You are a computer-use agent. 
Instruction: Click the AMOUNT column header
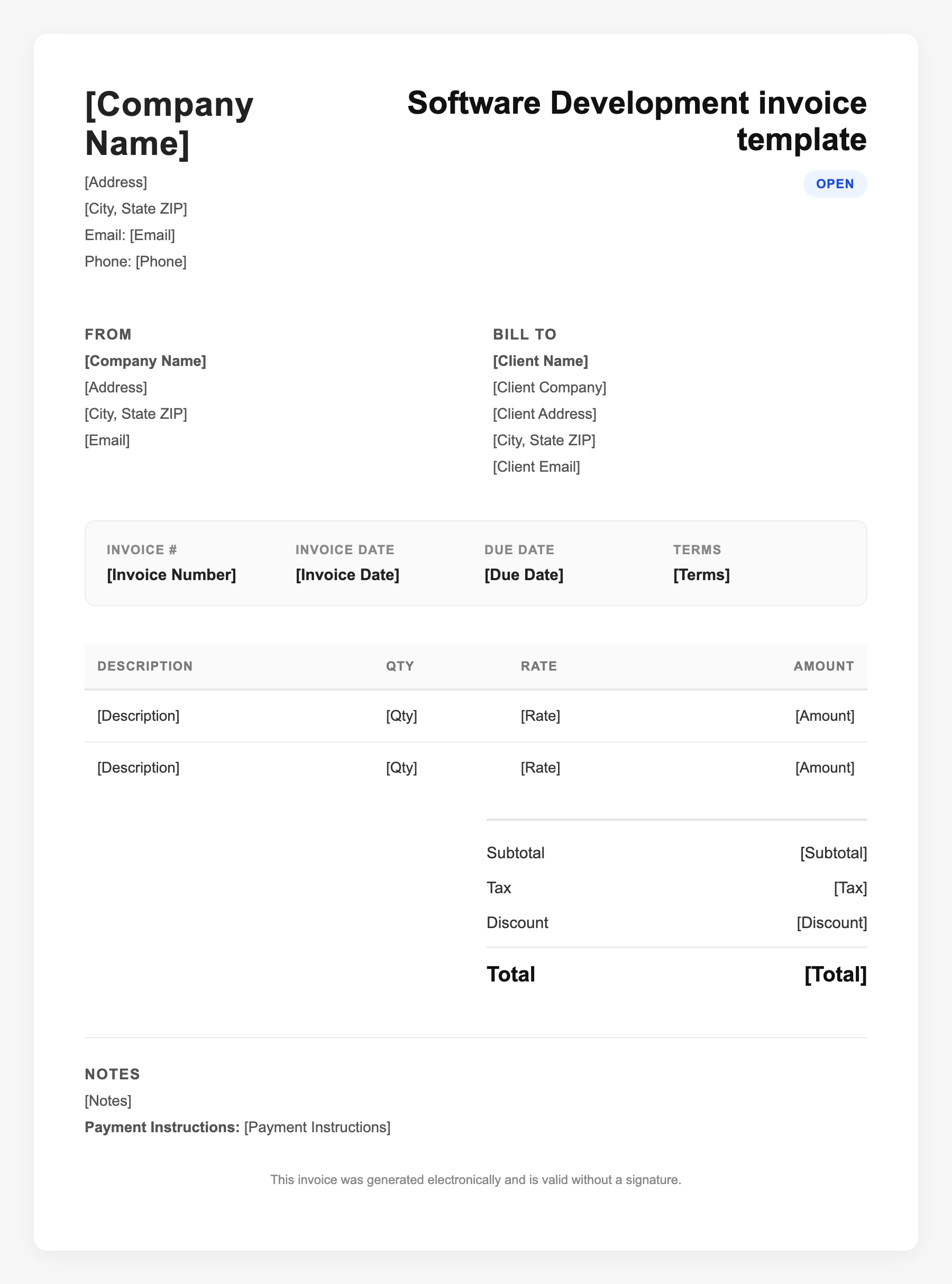823,666
